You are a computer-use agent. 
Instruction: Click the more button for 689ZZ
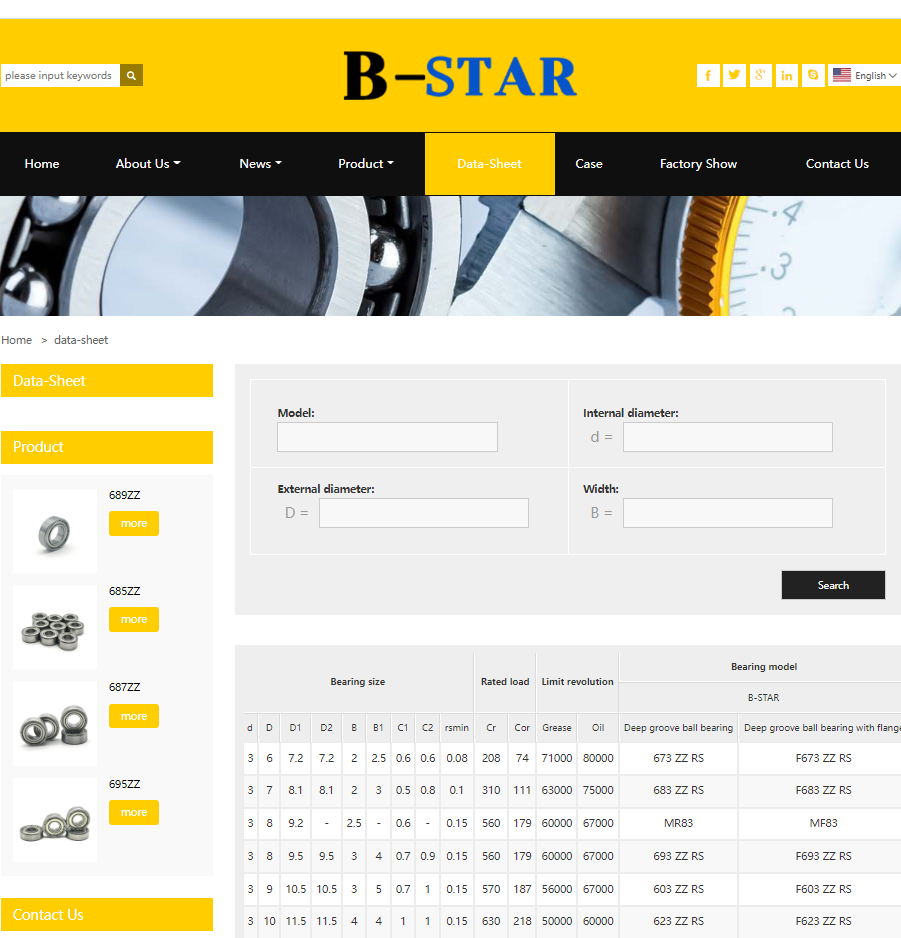click(134, 523)
